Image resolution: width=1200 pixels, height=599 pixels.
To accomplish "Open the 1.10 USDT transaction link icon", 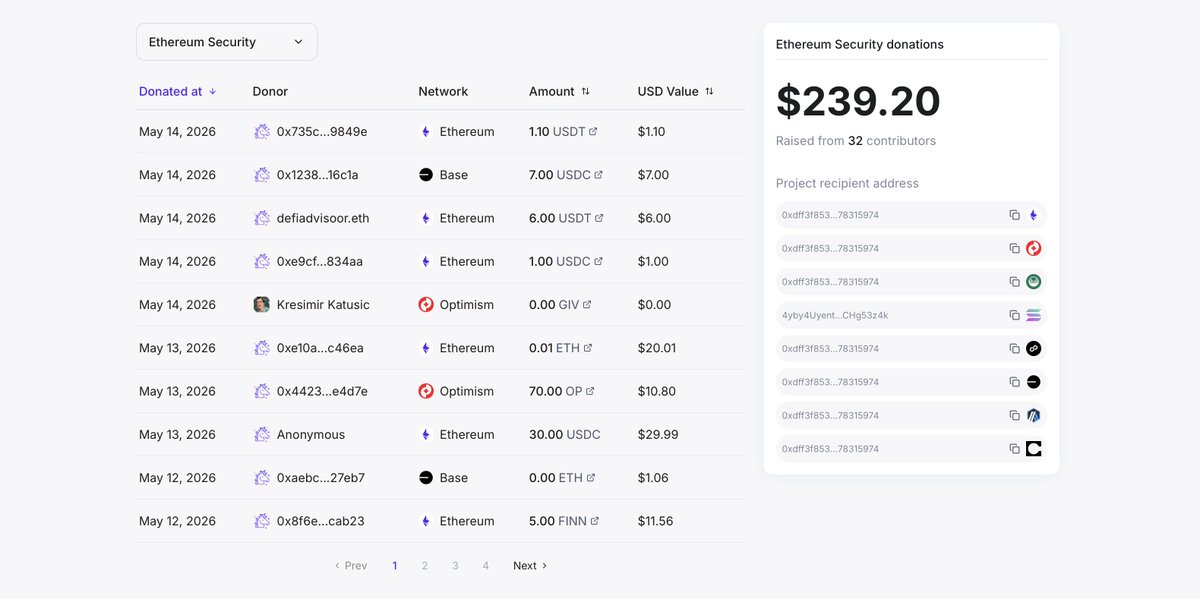I will [593, 131].
